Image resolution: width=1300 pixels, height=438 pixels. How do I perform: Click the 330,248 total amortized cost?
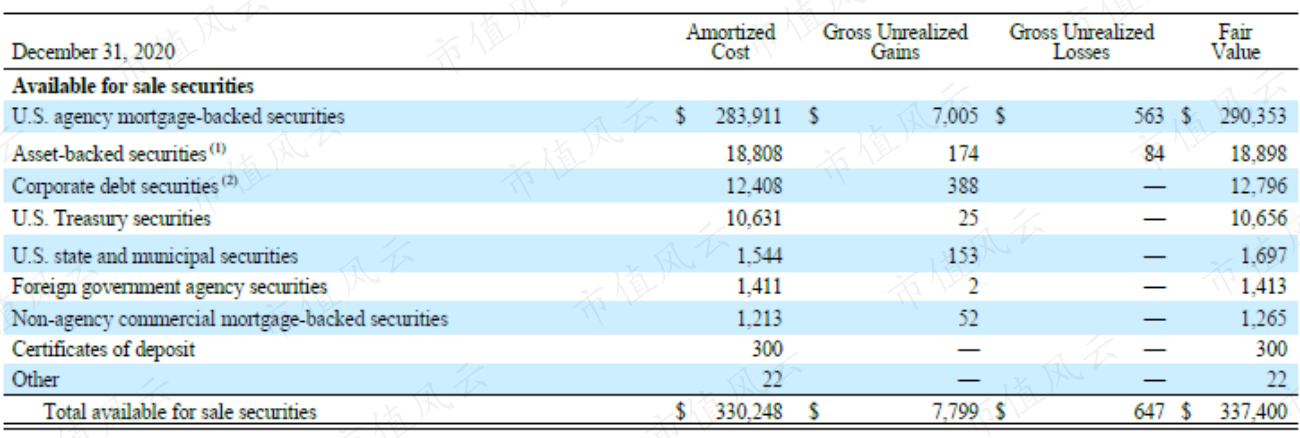(x=747, y=411)
